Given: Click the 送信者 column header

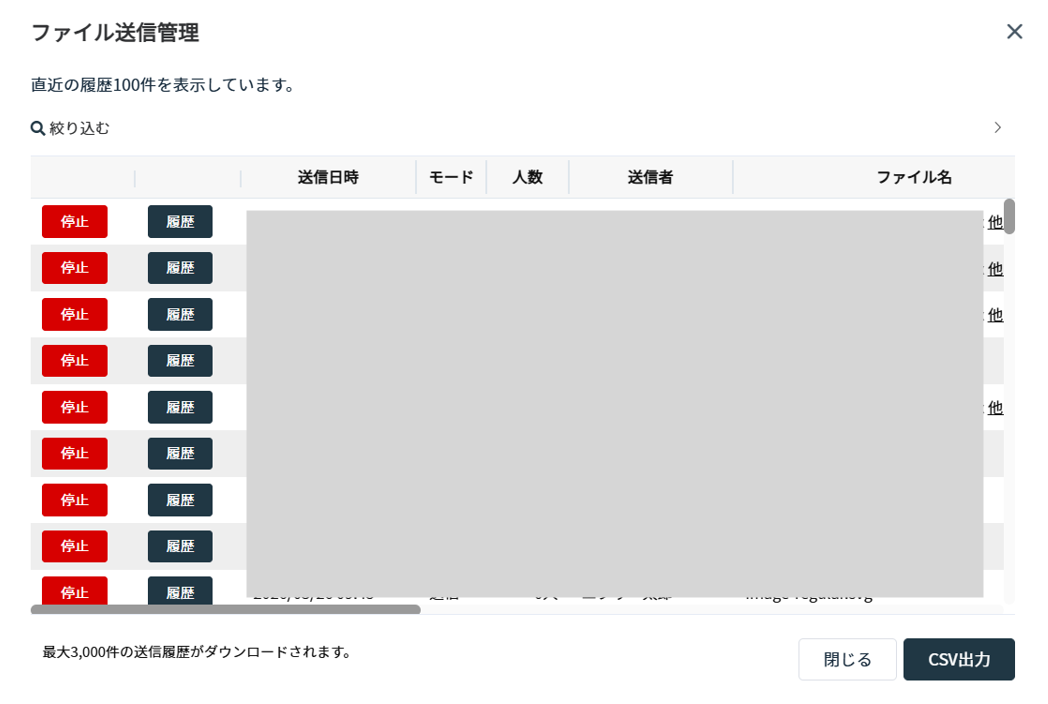Looking at the screenshot, I should tap(650, 177).
